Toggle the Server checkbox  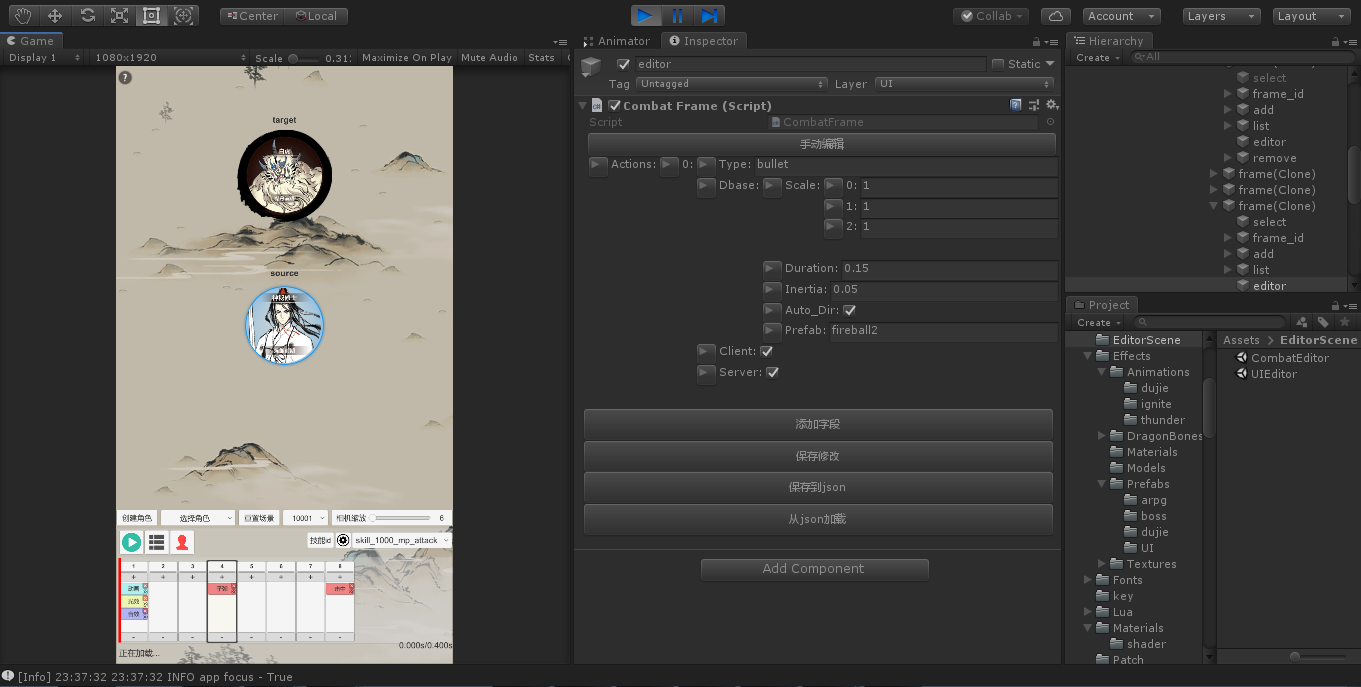(x=772, y=372)
